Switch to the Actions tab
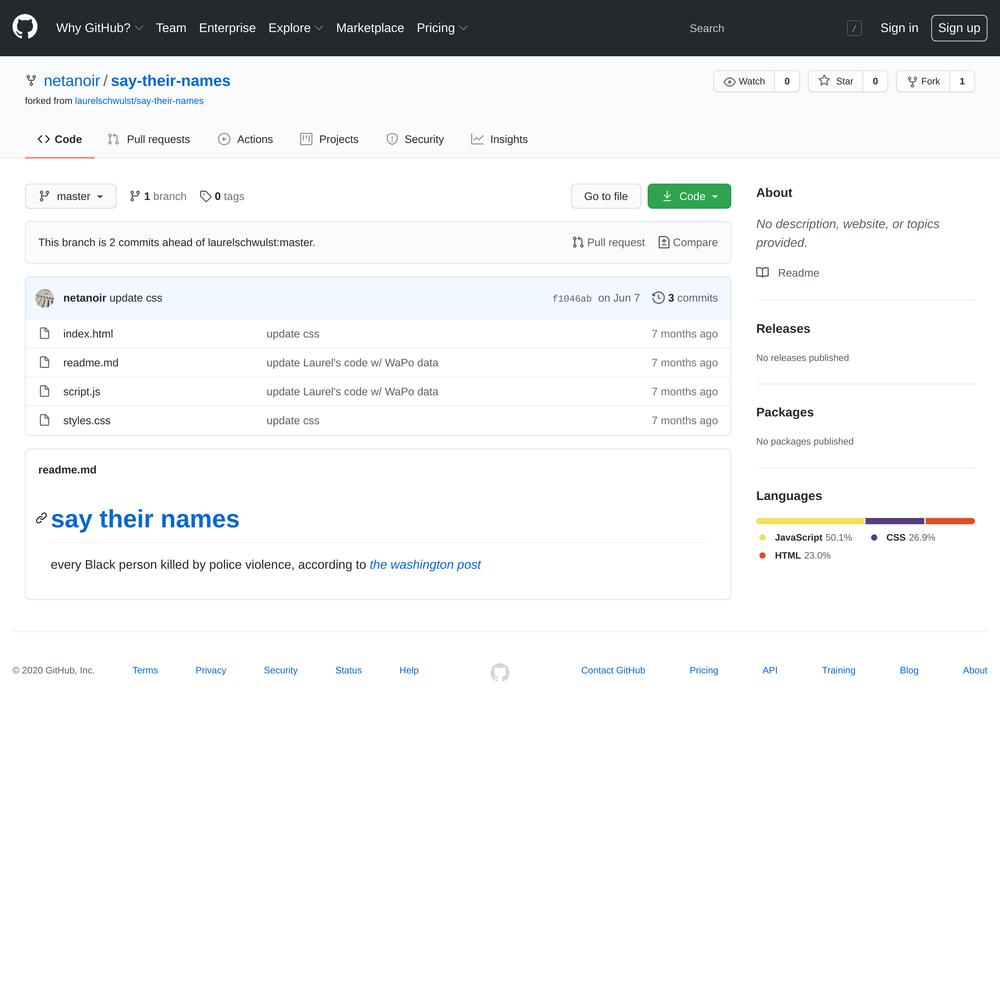Viewport: 1000px width, 1000px height. pos(246,139)
